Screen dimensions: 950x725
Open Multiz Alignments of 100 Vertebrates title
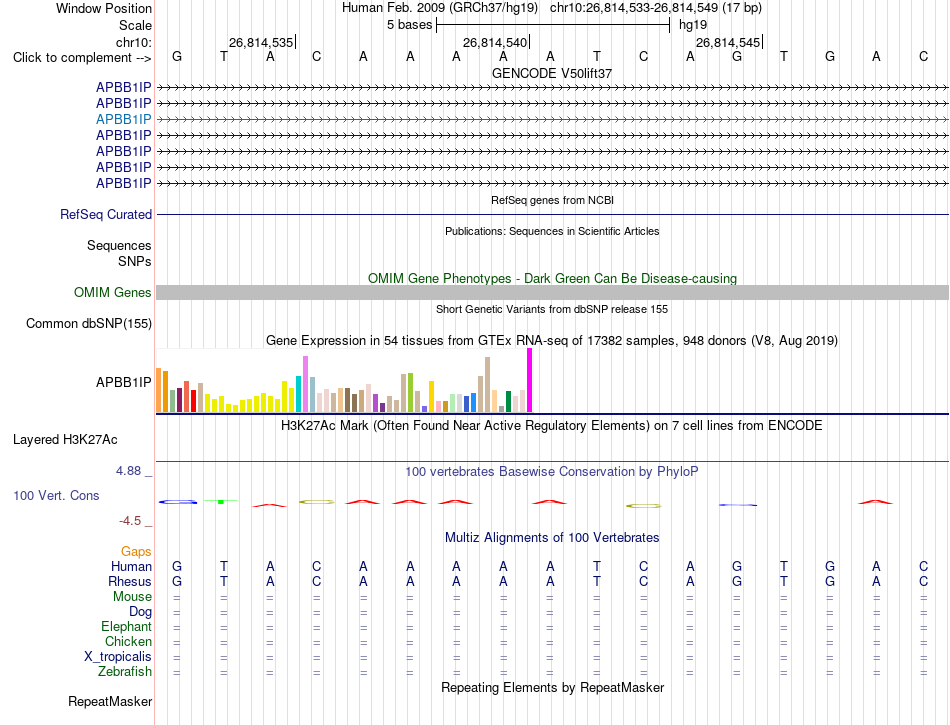pos(552,537)
